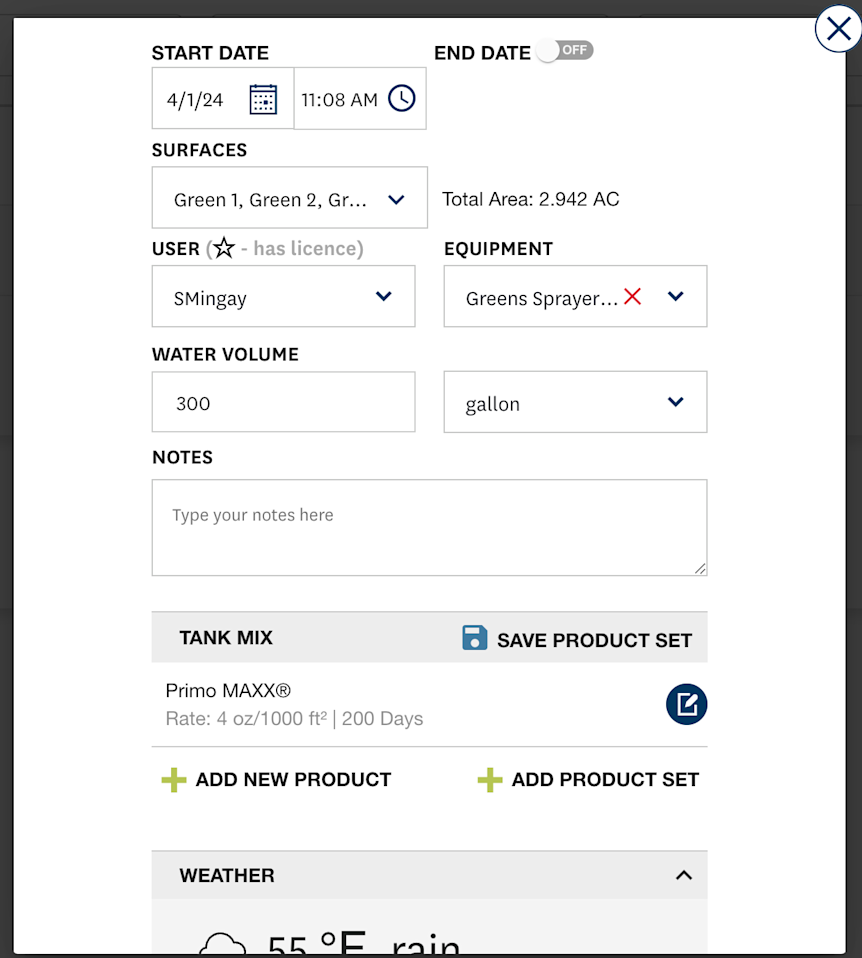862x958 pixels.
Task: Click the Add New Product link
Action: pos(293,780)
